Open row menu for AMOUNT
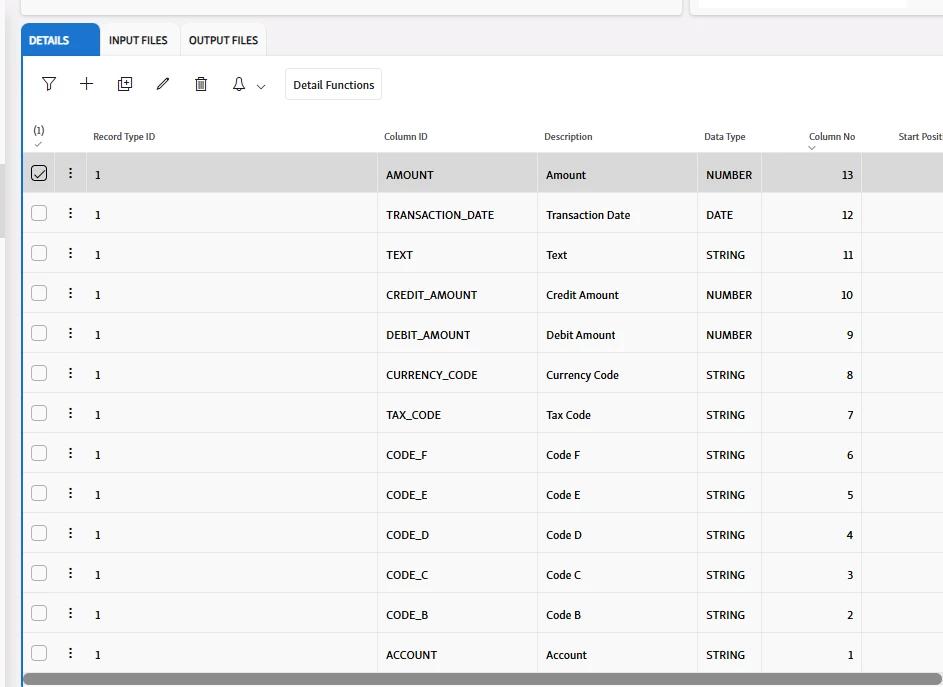943x687 pixels. tap(70, 173)
